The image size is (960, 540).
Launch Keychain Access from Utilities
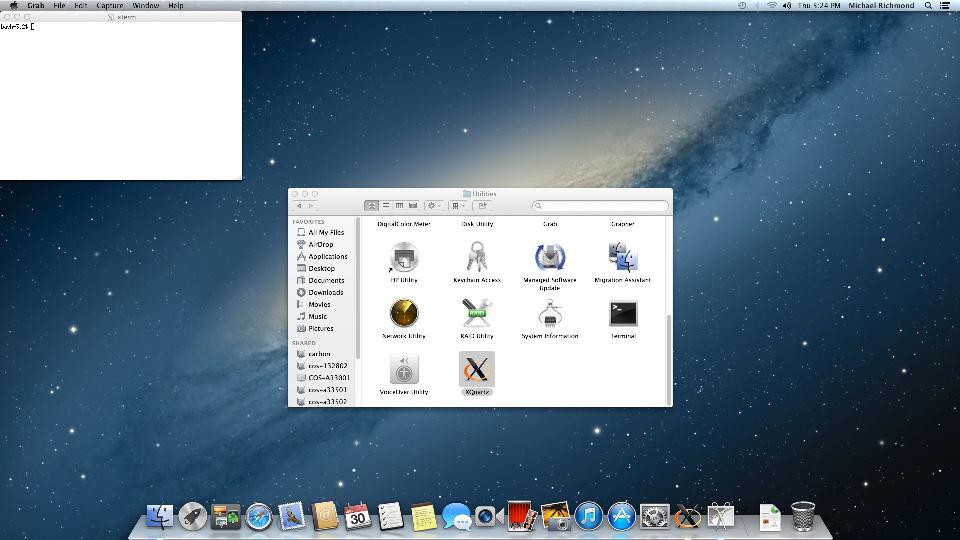pos(477,258)
